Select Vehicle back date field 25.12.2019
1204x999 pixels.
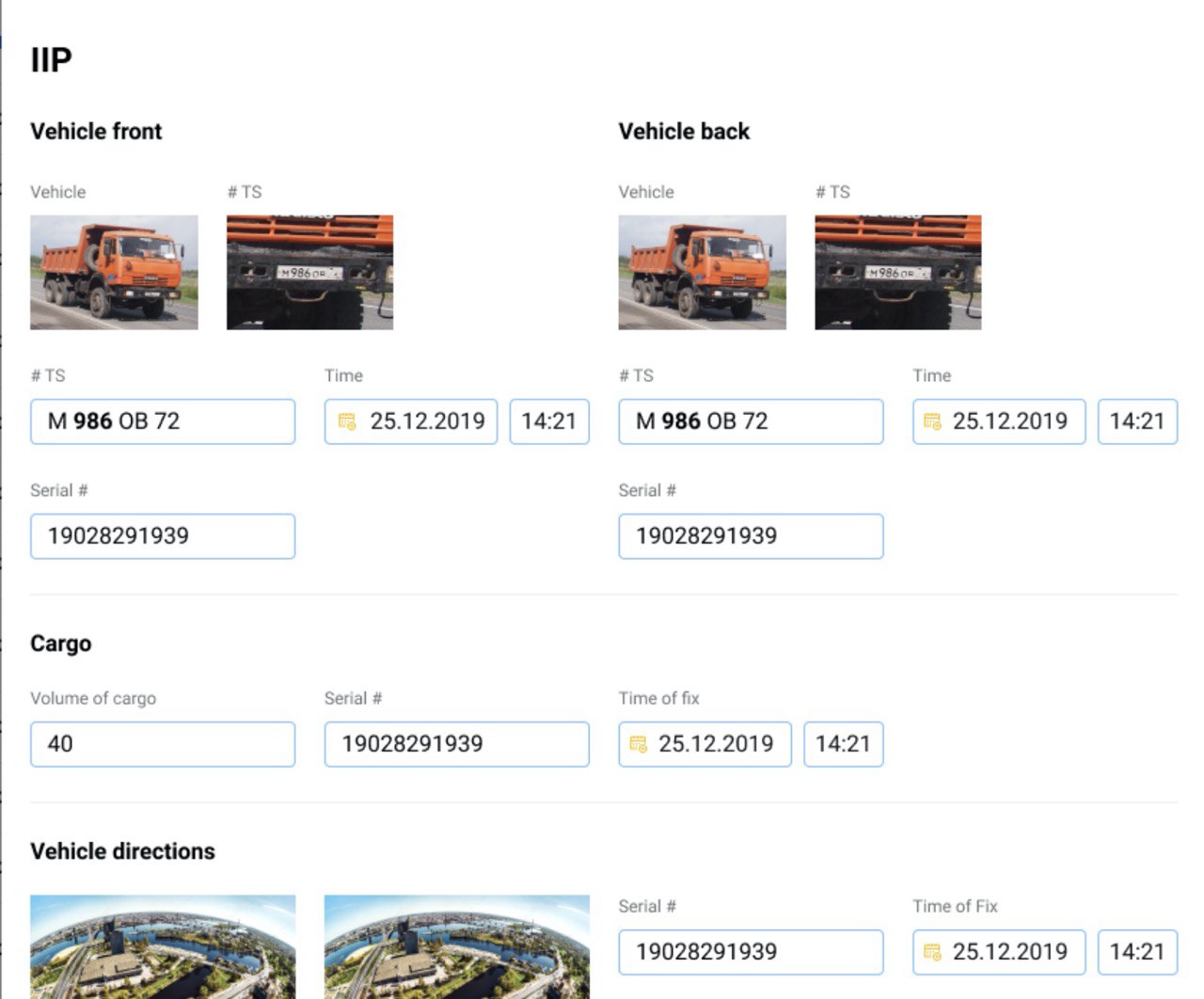pos(999,421)
